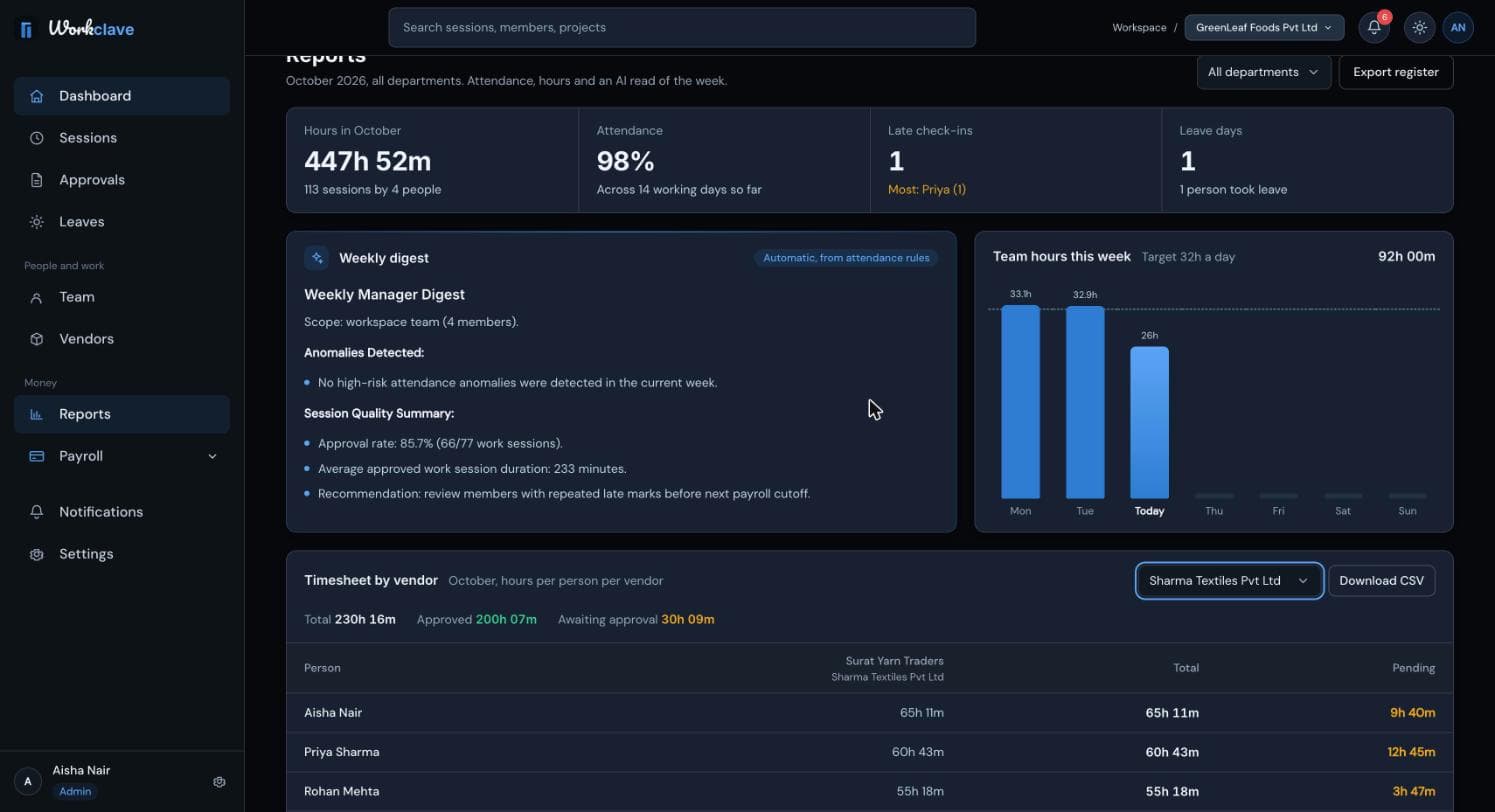Open the GreenLeaf Foods workspace dropdown
The height and width of the screenshot is (812, 1495).
(x=1264, y=28)
